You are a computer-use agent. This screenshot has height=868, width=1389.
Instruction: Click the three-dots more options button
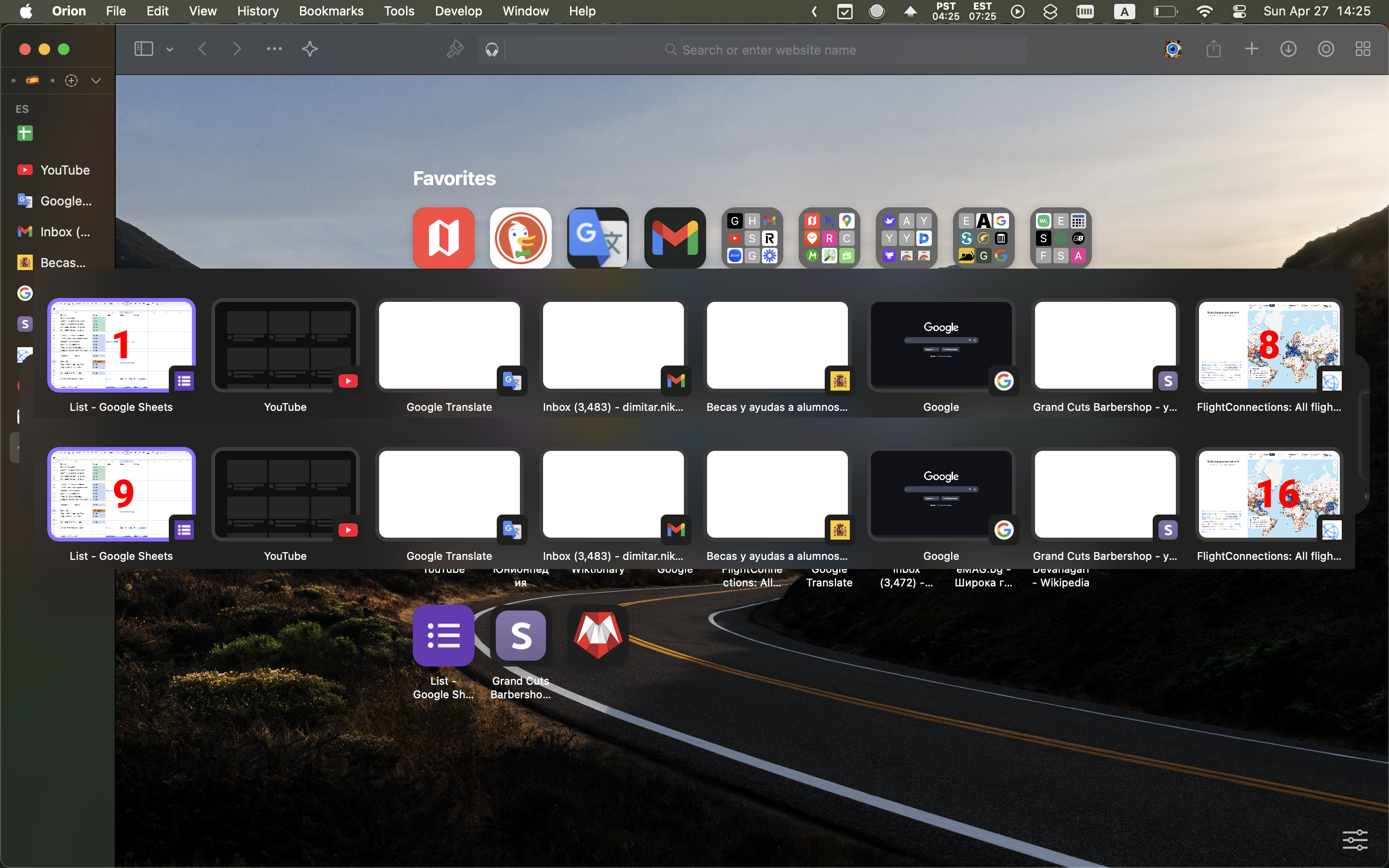[274, 49]
